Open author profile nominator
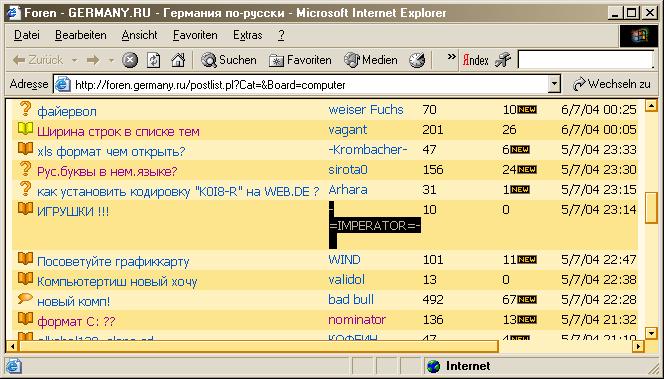 point(357,320)
